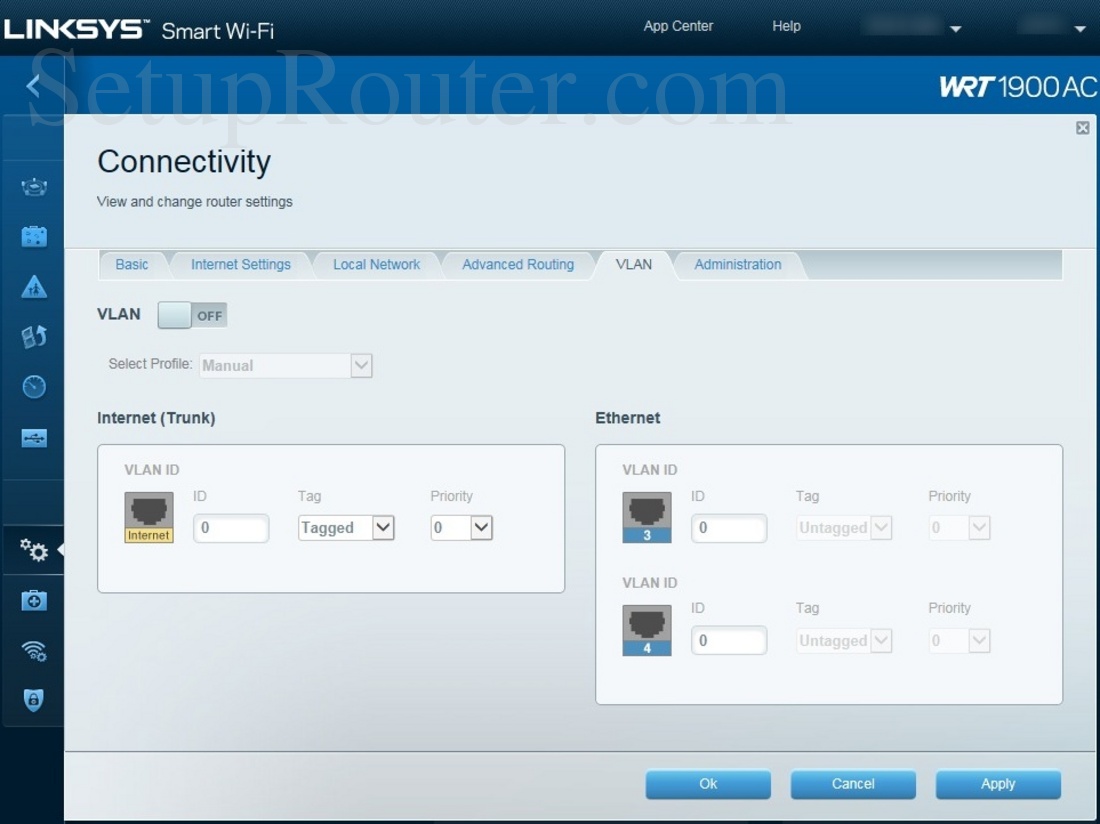Expand the far right header dropdown arrow
1100x824 pixels.
[1080, 29]
